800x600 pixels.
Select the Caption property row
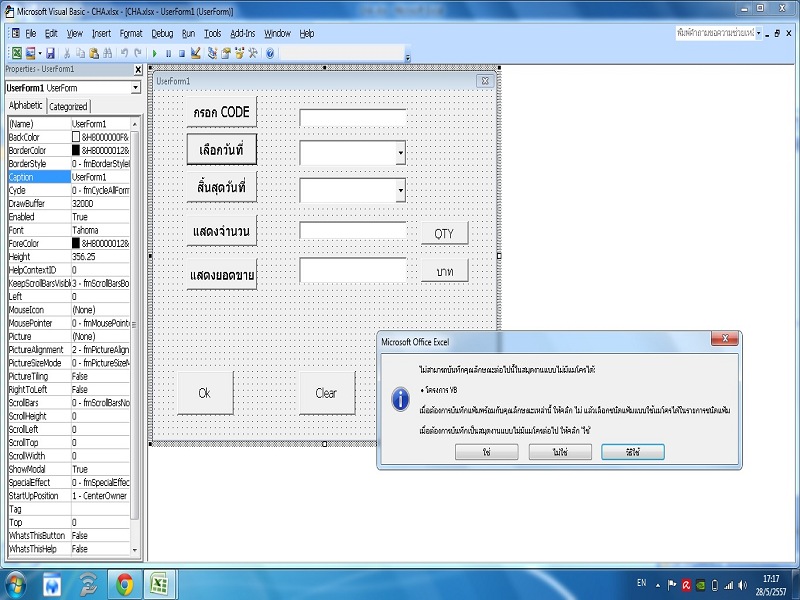tap(38, 177)
